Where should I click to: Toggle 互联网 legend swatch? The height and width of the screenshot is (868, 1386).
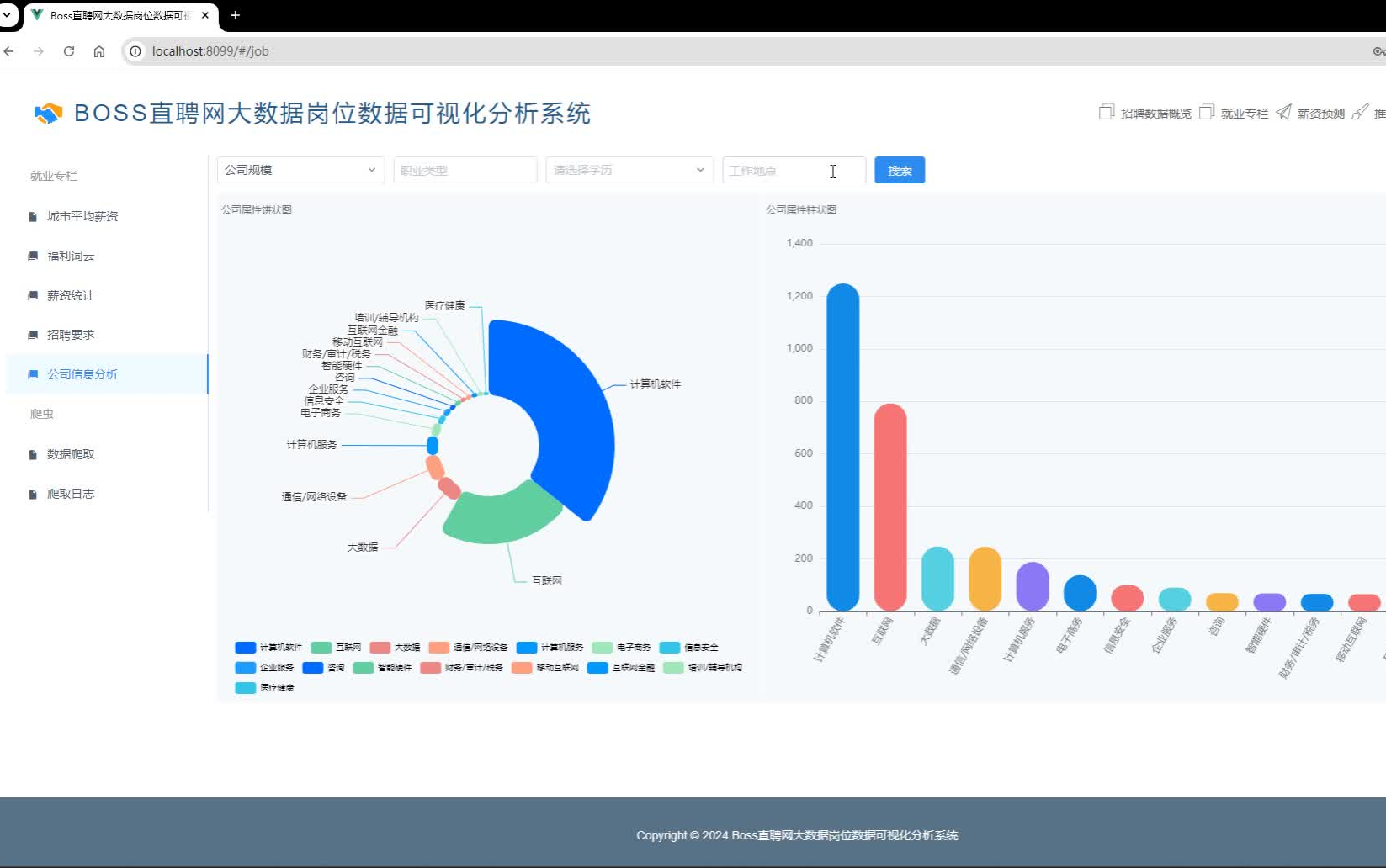click(321, 648)
